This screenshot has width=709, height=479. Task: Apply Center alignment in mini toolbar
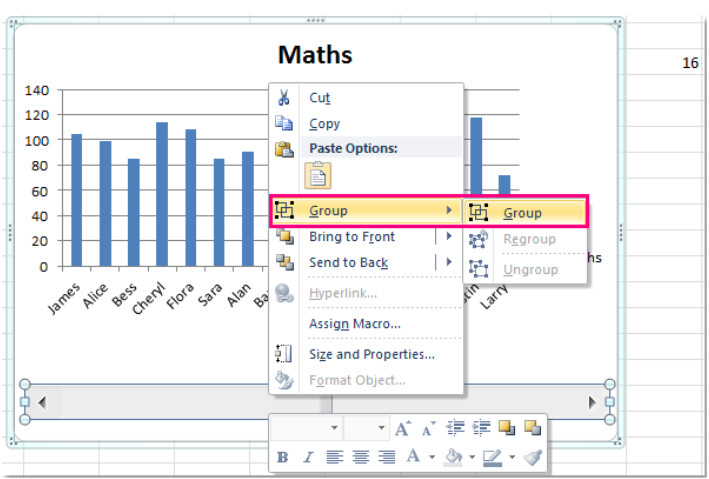point(360,457)
